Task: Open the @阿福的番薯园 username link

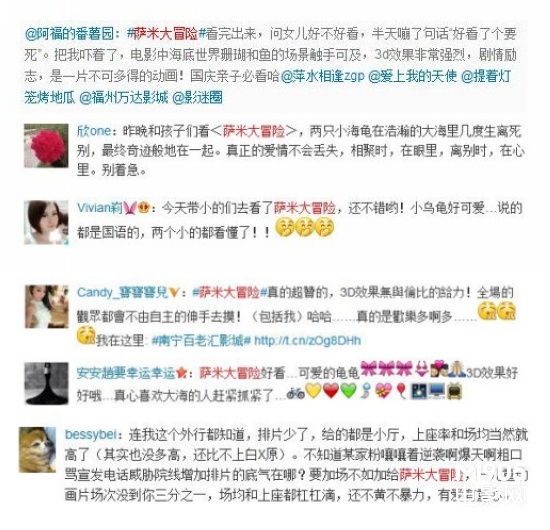Action: point(69,34)
